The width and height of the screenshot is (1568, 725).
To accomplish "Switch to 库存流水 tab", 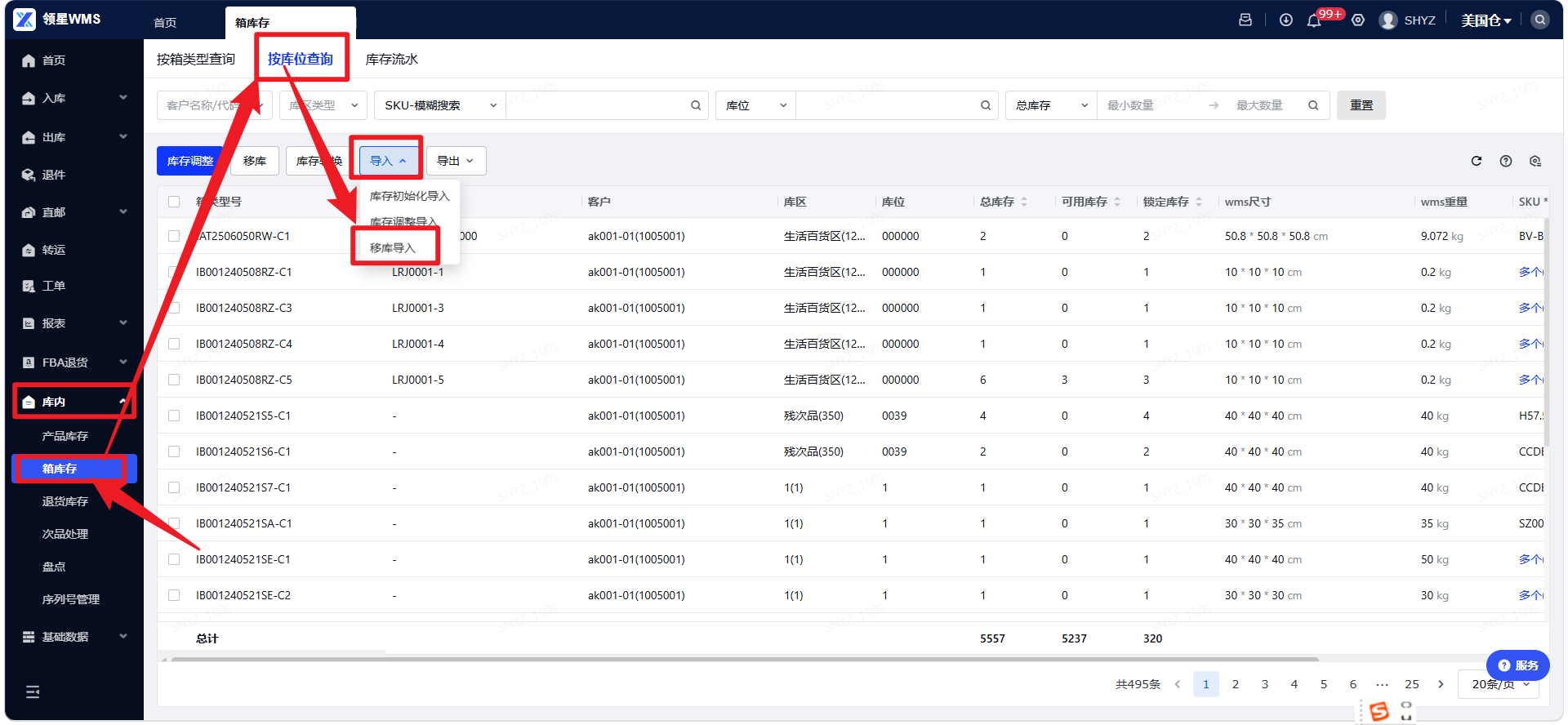I will click(x=392, y=59).
